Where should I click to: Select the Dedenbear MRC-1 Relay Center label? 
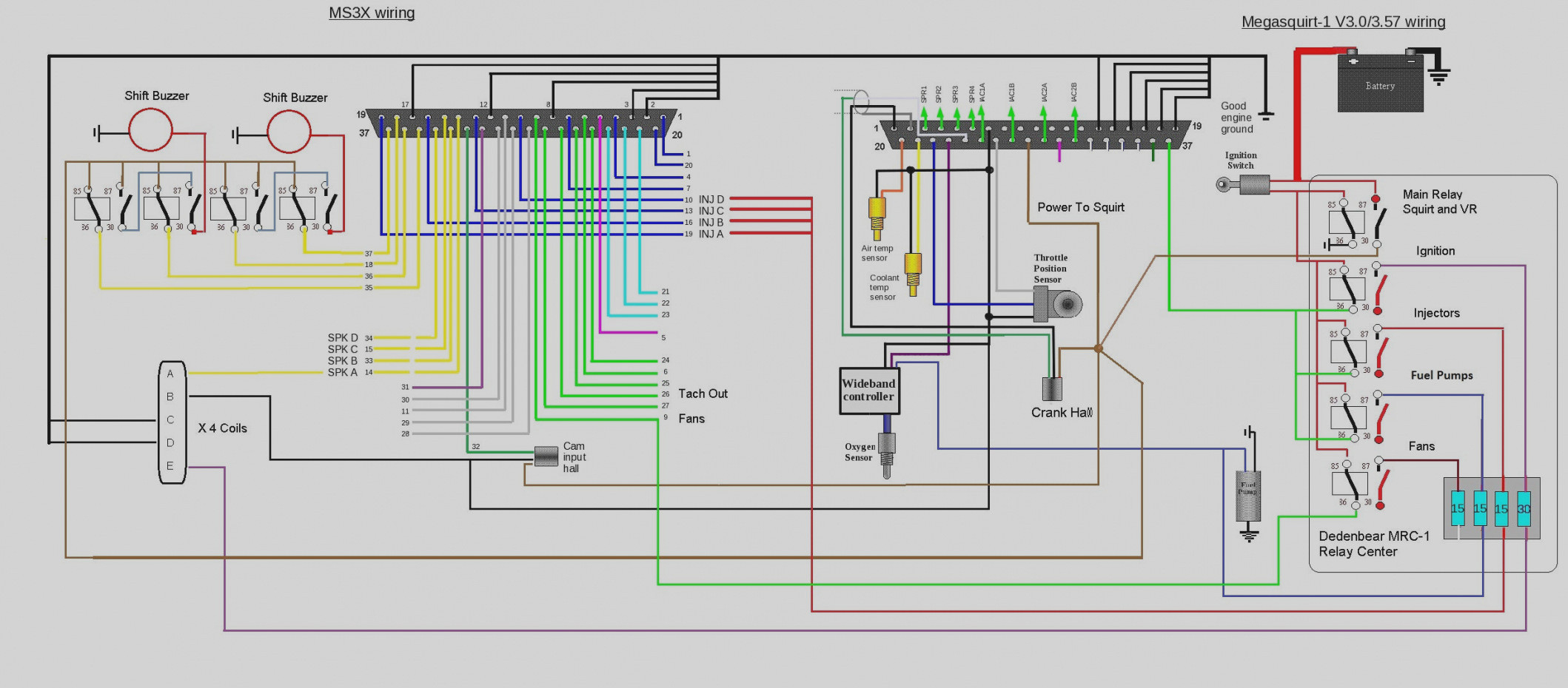[x=1373, y=544]
